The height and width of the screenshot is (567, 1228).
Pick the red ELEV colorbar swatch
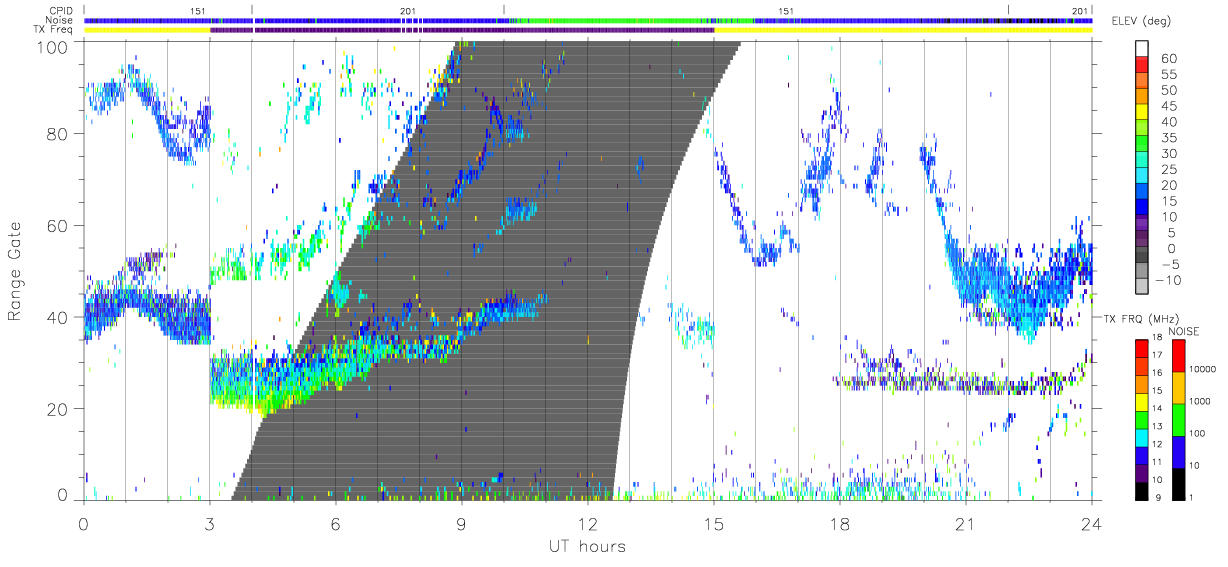[x=1143, y=66]
